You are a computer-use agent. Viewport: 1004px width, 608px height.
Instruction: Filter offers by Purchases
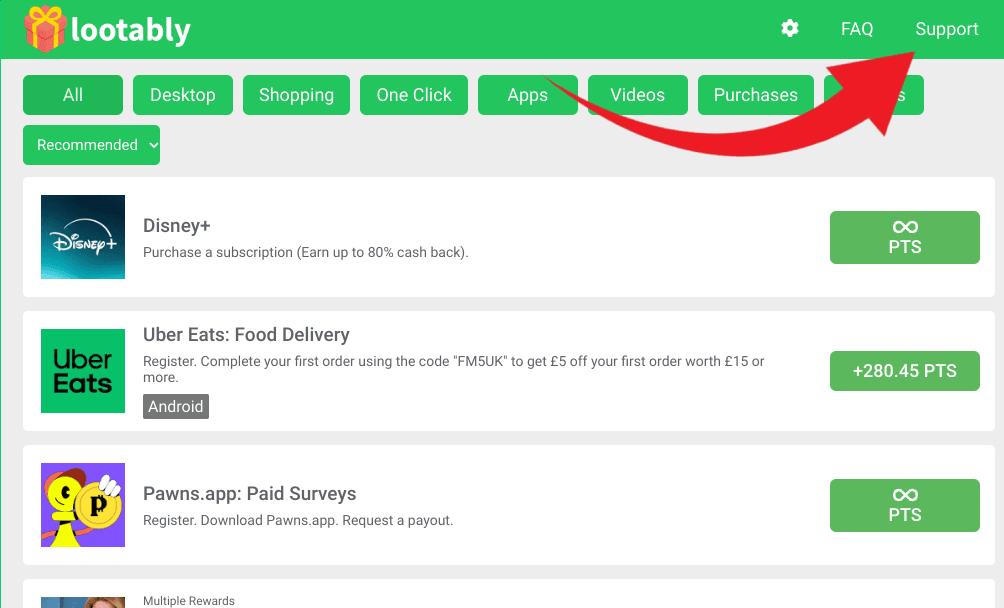756,95
